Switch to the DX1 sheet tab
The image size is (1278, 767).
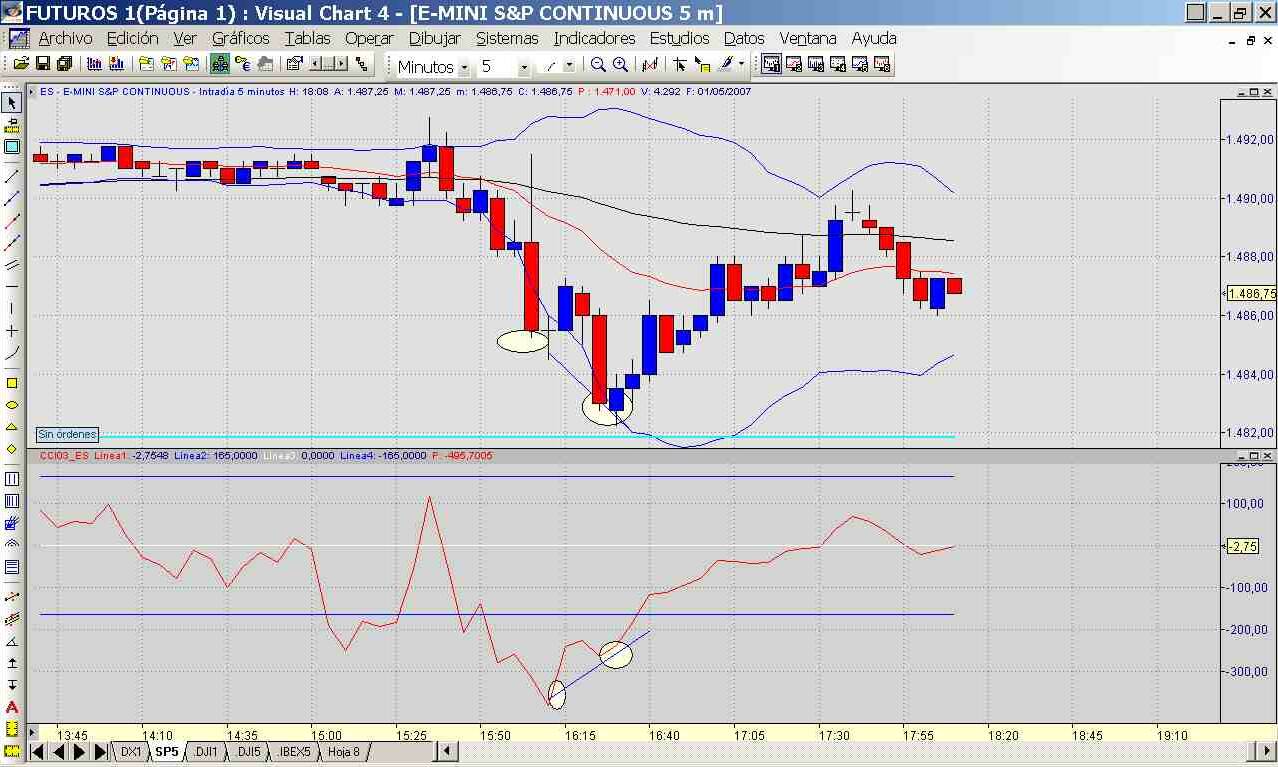point(131,751)
